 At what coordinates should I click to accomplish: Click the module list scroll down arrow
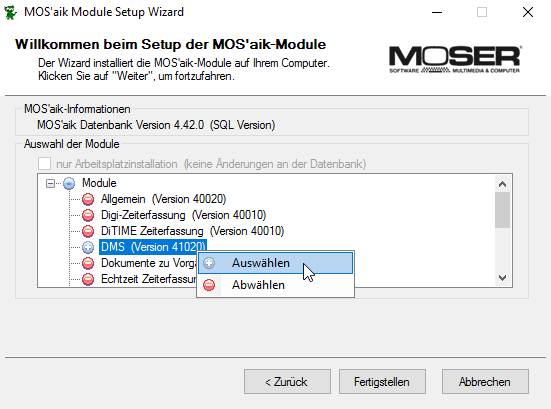pyautogui.click(x=503, y=278)
